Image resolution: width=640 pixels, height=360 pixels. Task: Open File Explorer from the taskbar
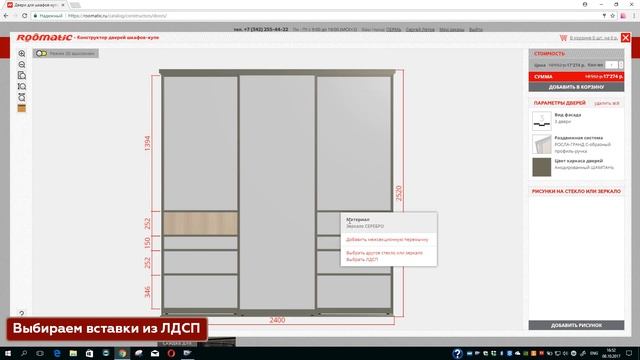73,353
